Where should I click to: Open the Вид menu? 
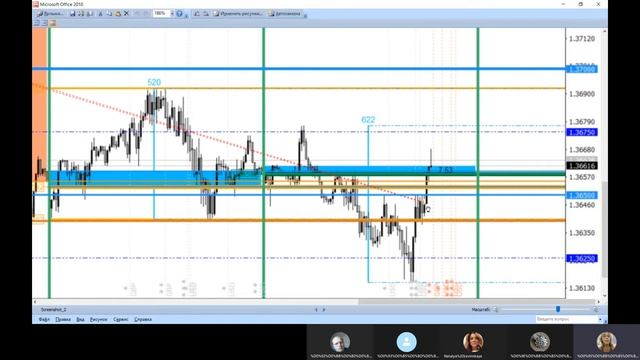click(x=80, y=319)
